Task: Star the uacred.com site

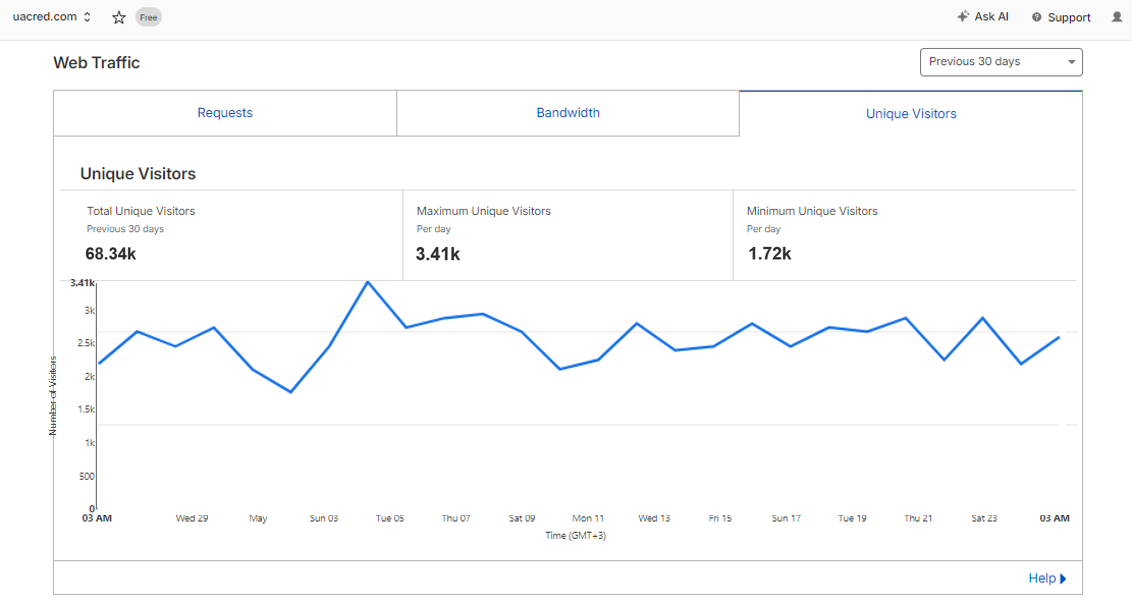Action: (119, 17)
